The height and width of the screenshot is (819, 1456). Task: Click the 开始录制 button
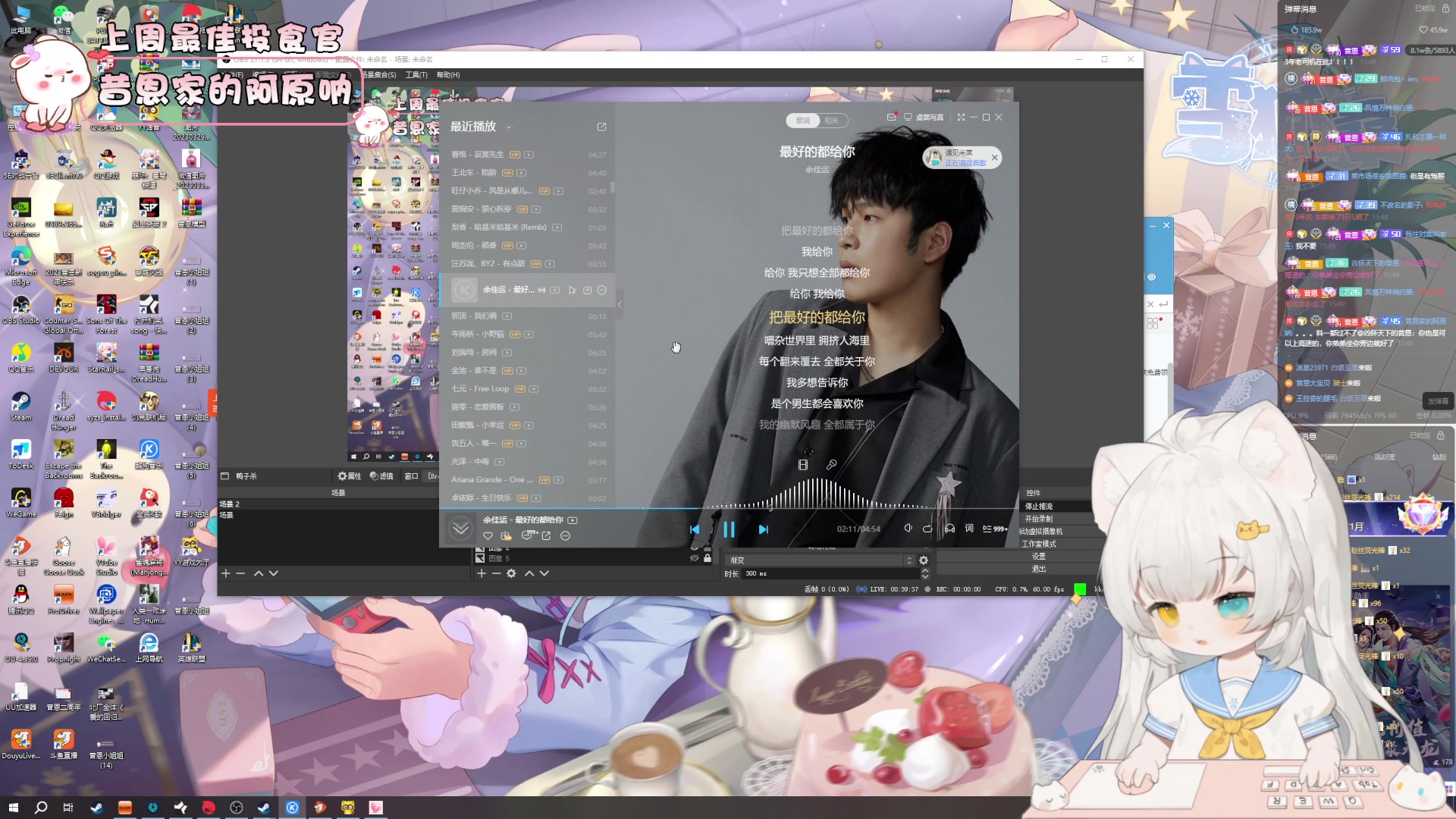1039,519
